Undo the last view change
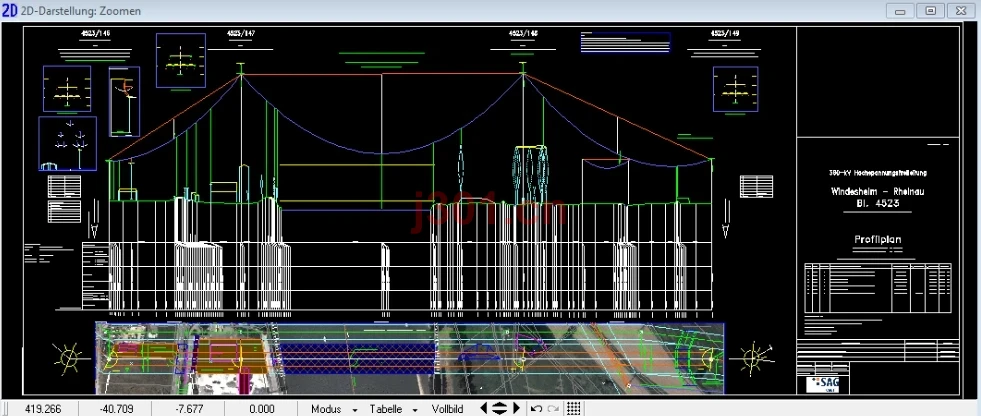981x416 pixels. click(536, 409)
